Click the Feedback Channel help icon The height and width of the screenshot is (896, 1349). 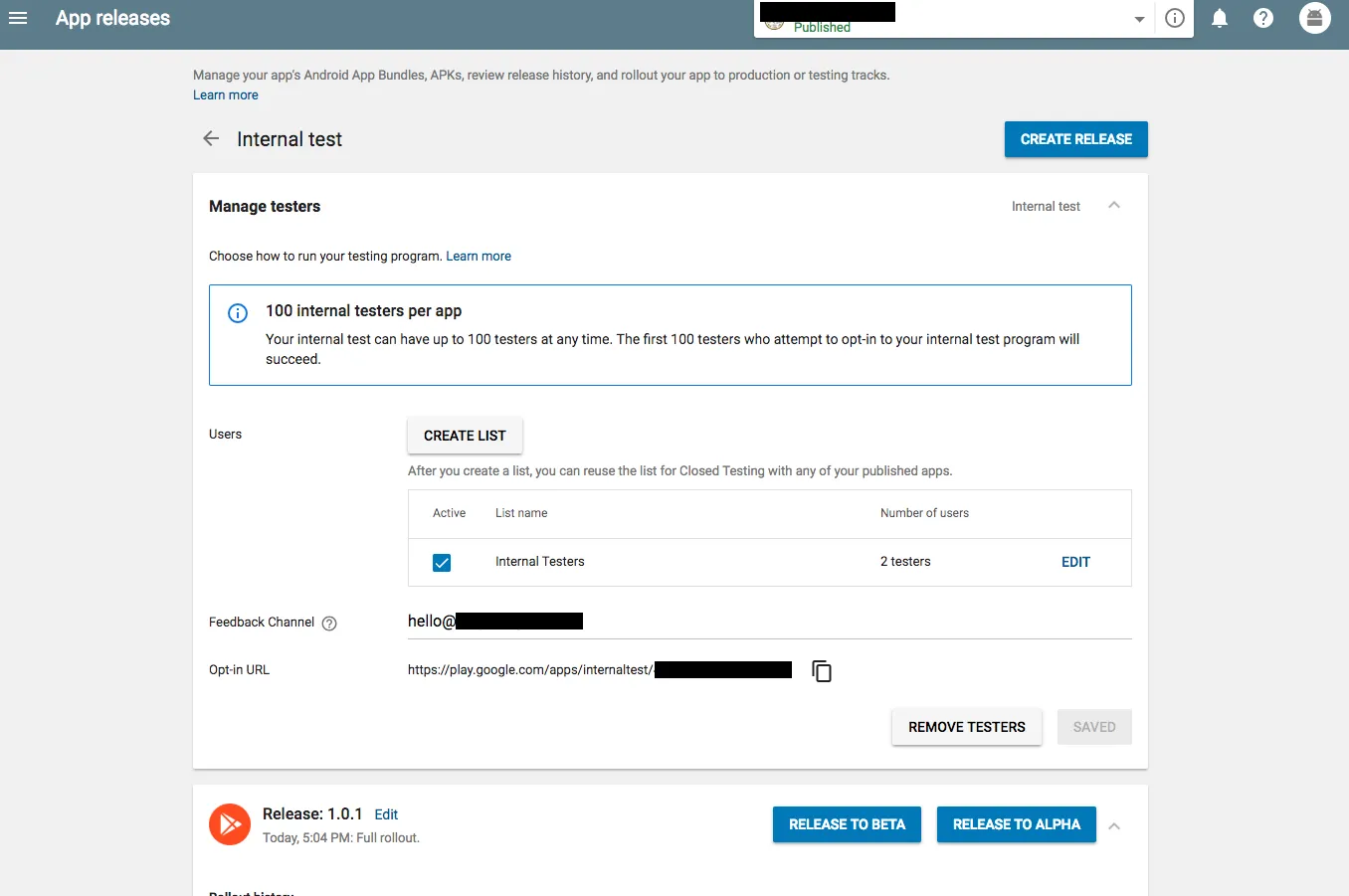pyautogui.click(x=329, y=624)
